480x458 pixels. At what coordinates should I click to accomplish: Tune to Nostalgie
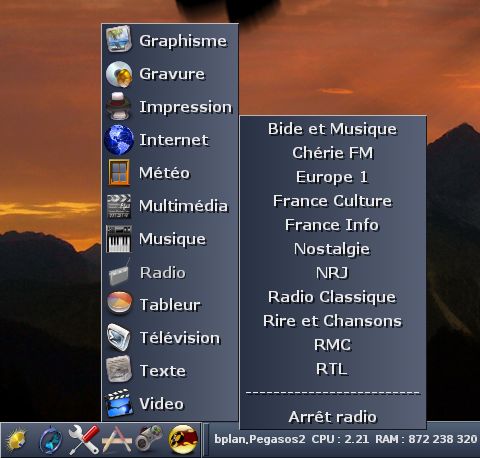tap(333, 249)
